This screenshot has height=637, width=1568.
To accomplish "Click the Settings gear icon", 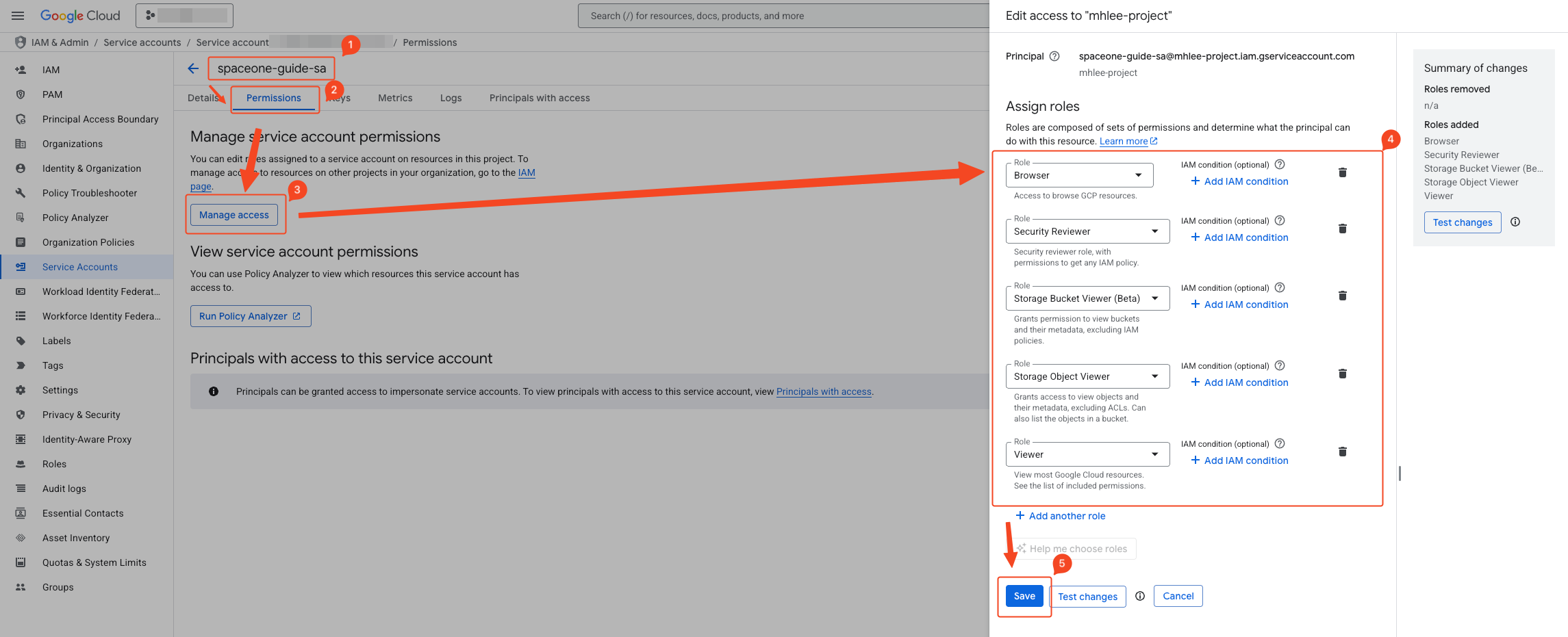I will point(21,390).
